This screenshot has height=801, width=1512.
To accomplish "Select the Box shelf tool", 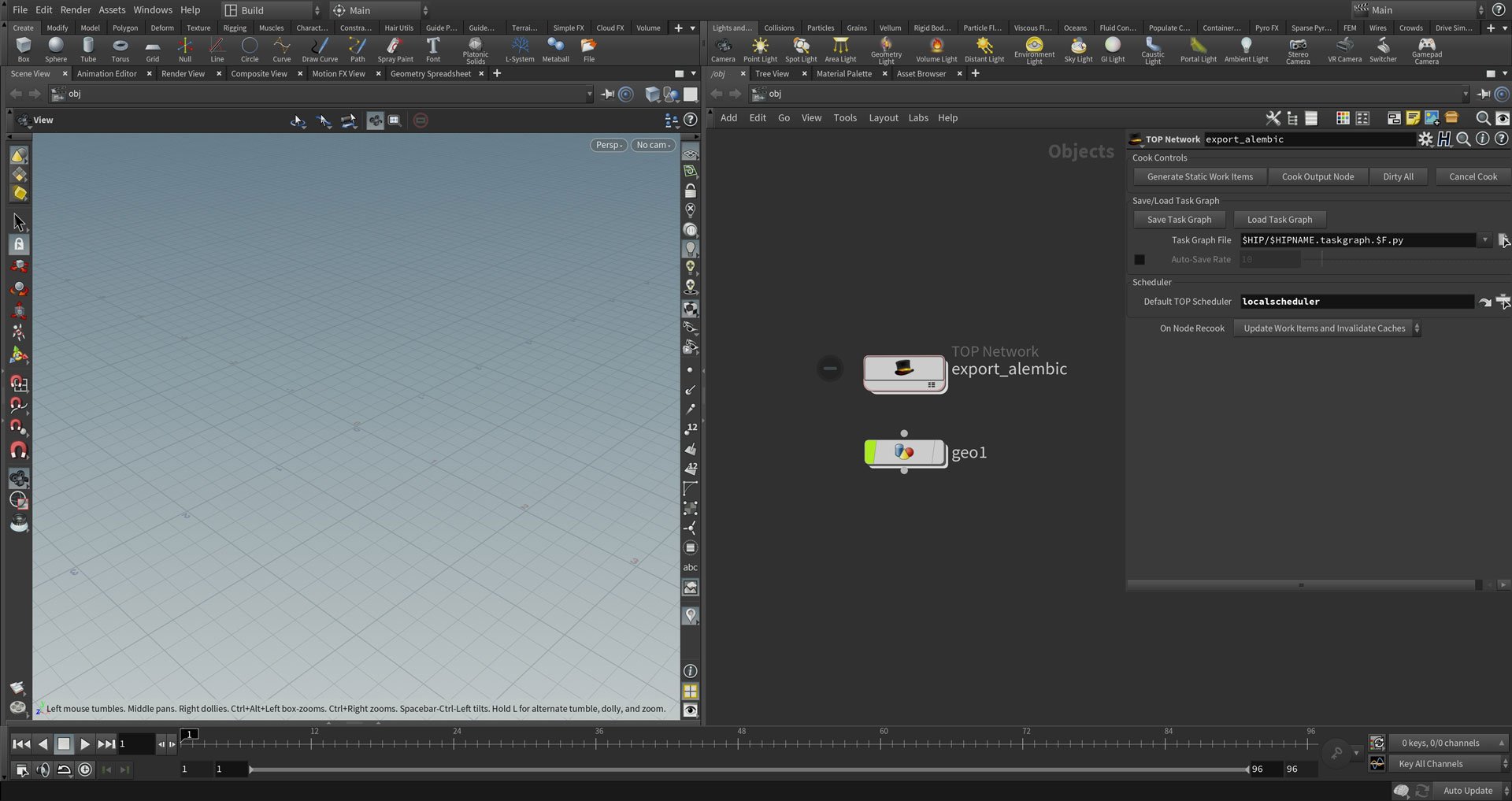I will point(24,50).
